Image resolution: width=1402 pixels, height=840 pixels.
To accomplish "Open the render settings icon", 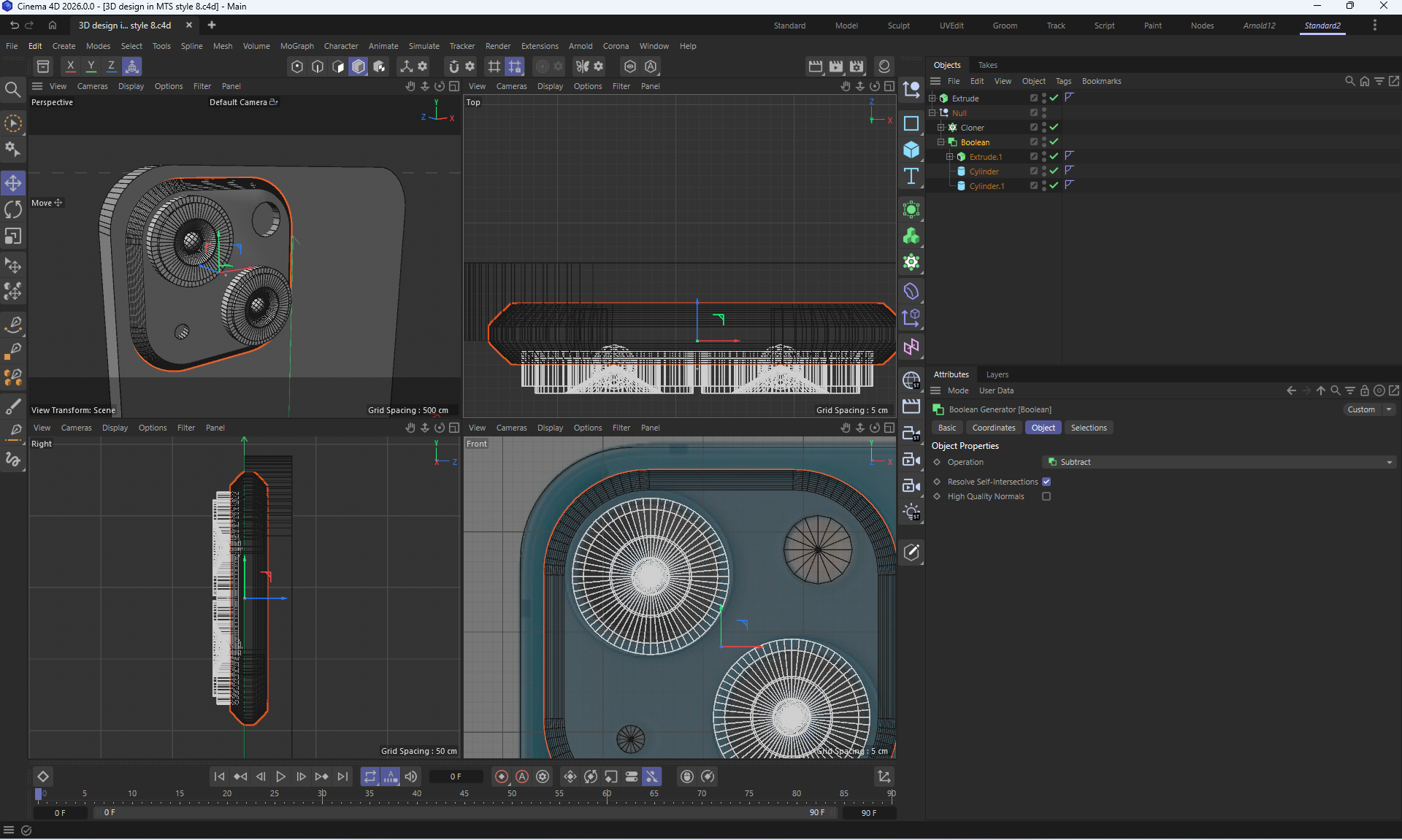I will point(856,66).
